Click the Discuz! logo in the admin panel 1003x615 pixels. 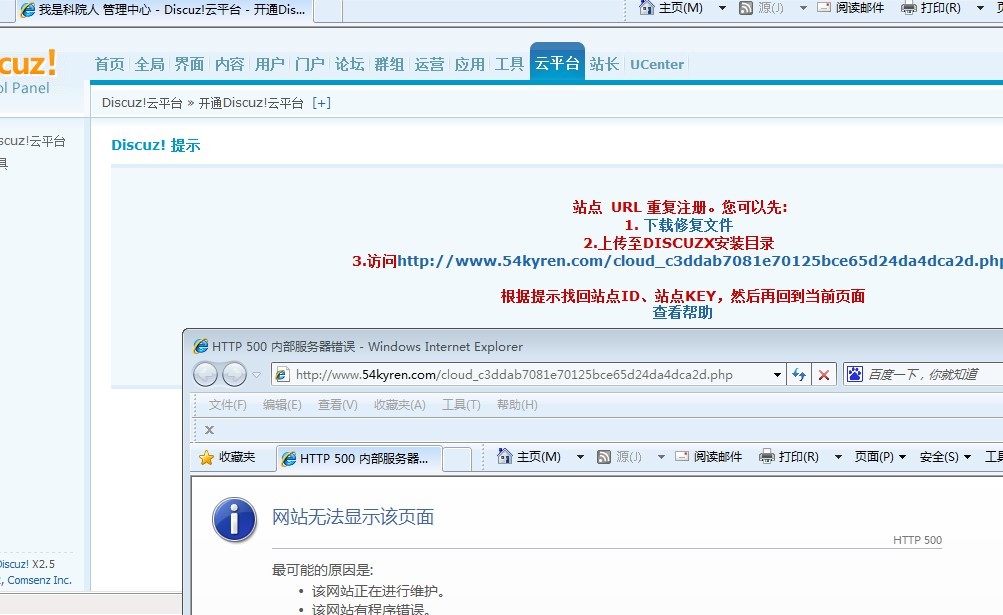point(28,64)
